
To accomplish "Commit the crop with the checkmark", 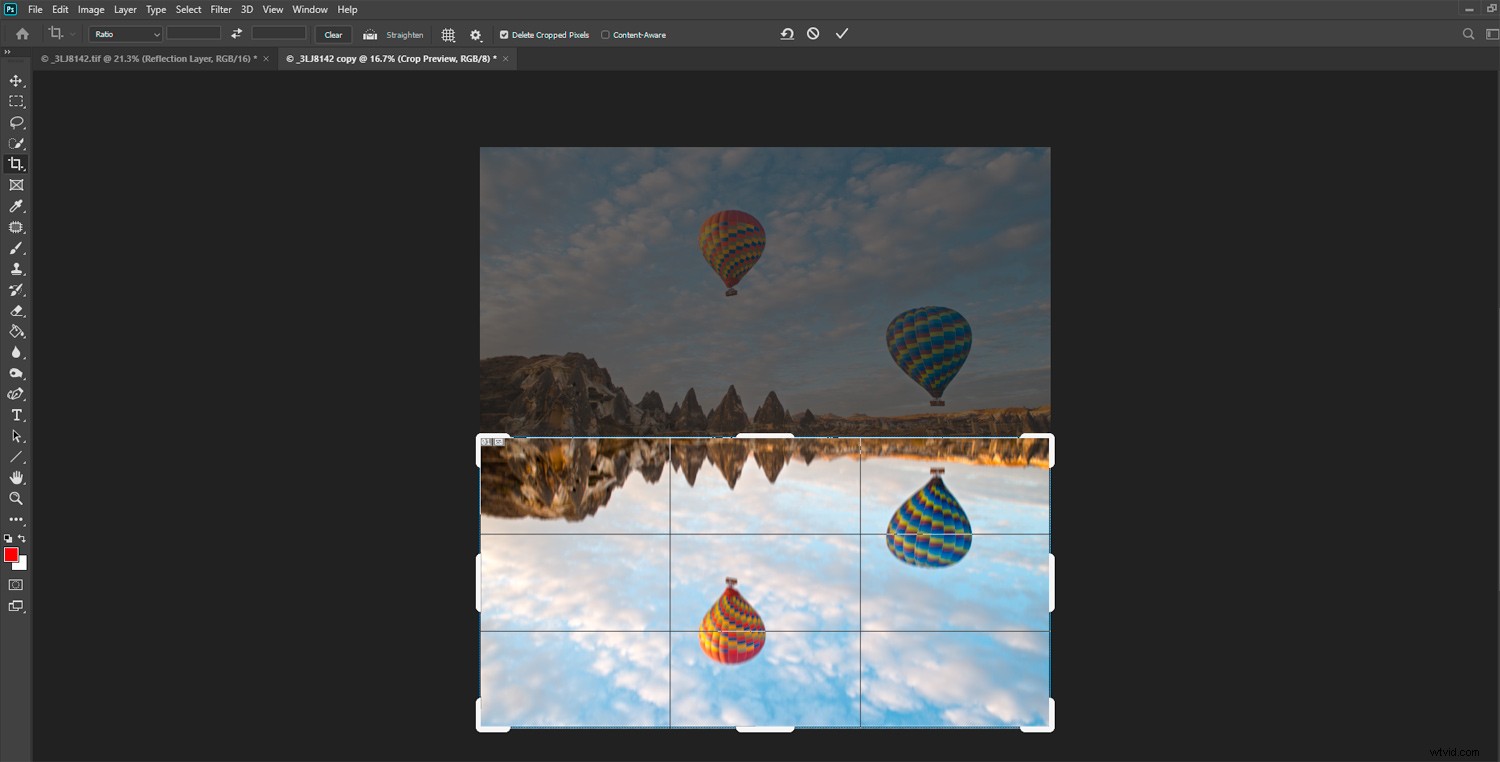I will coord(841,33).
